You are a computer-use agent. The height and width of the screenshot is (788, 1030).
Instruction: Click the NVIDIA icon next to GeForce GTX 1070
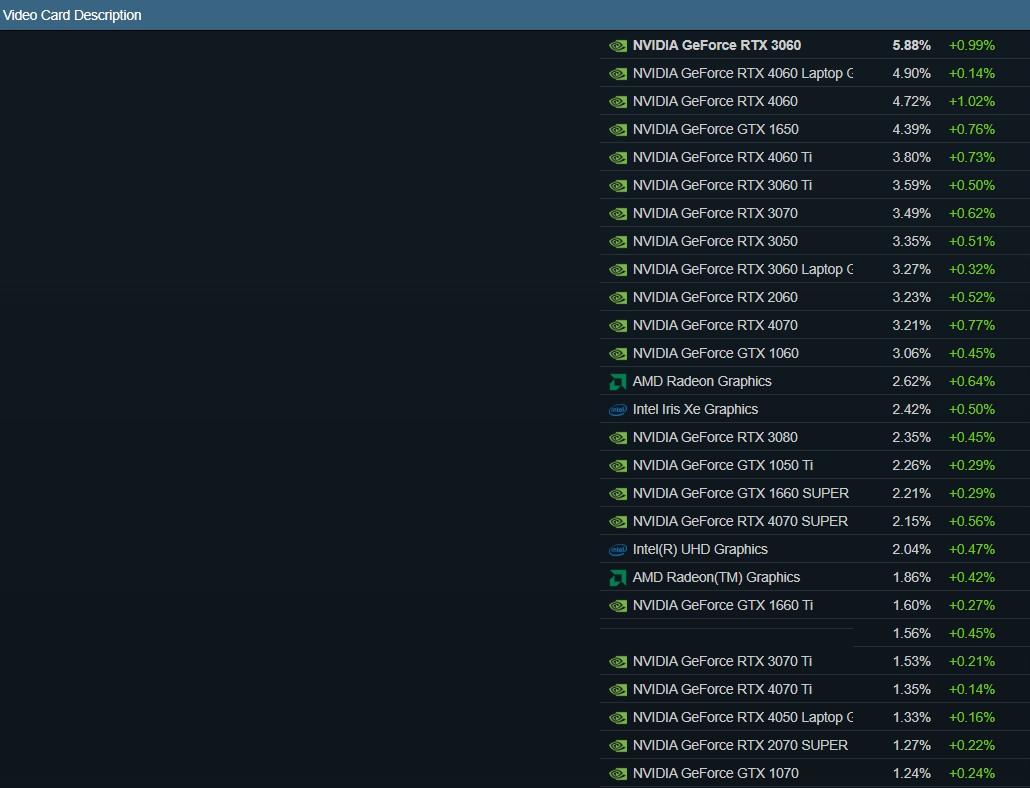pyautogui.click(x=617, y=774)
